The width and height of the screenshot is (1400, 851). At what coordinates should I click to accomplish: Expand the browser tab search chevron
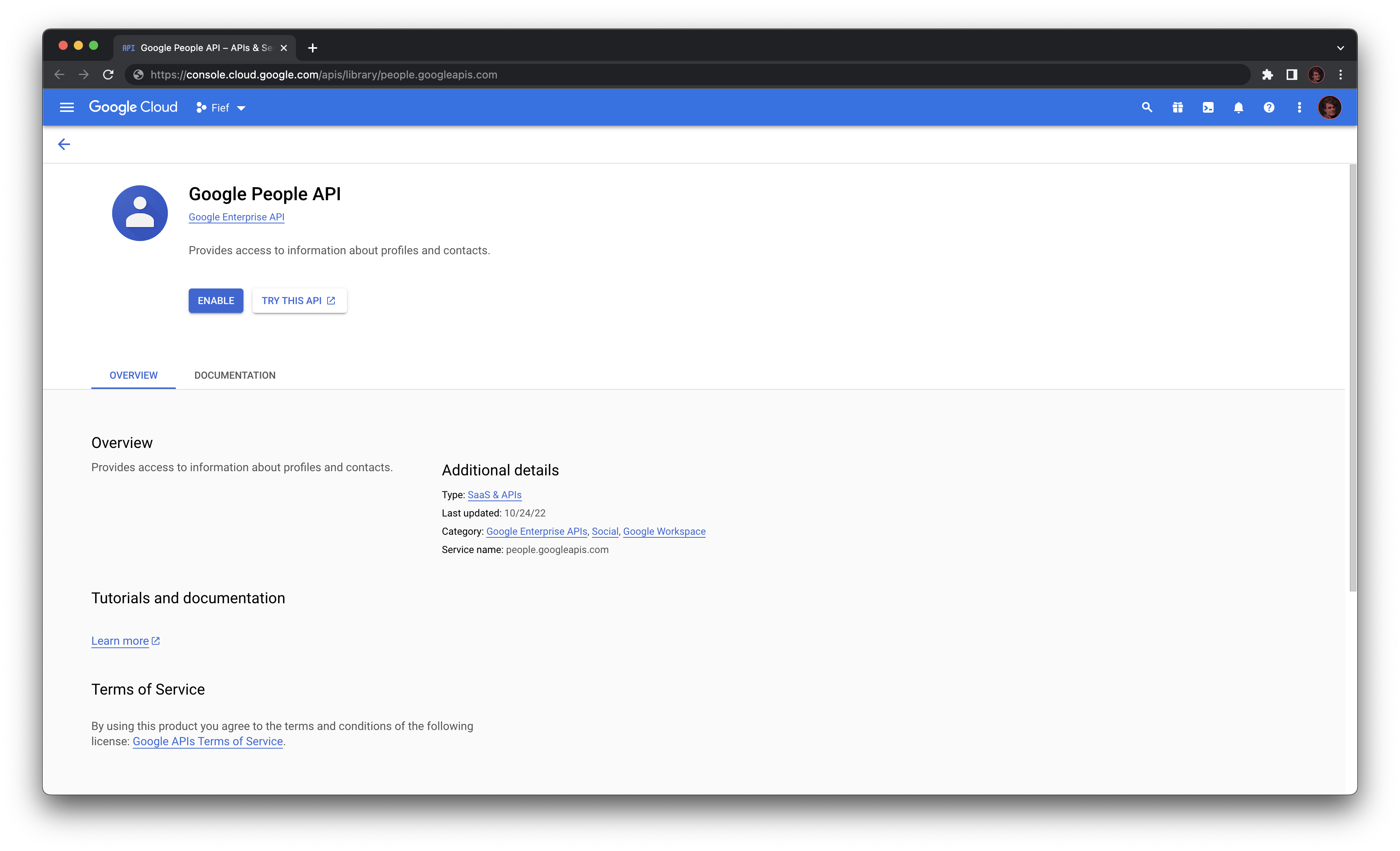tap(1340, 48)
